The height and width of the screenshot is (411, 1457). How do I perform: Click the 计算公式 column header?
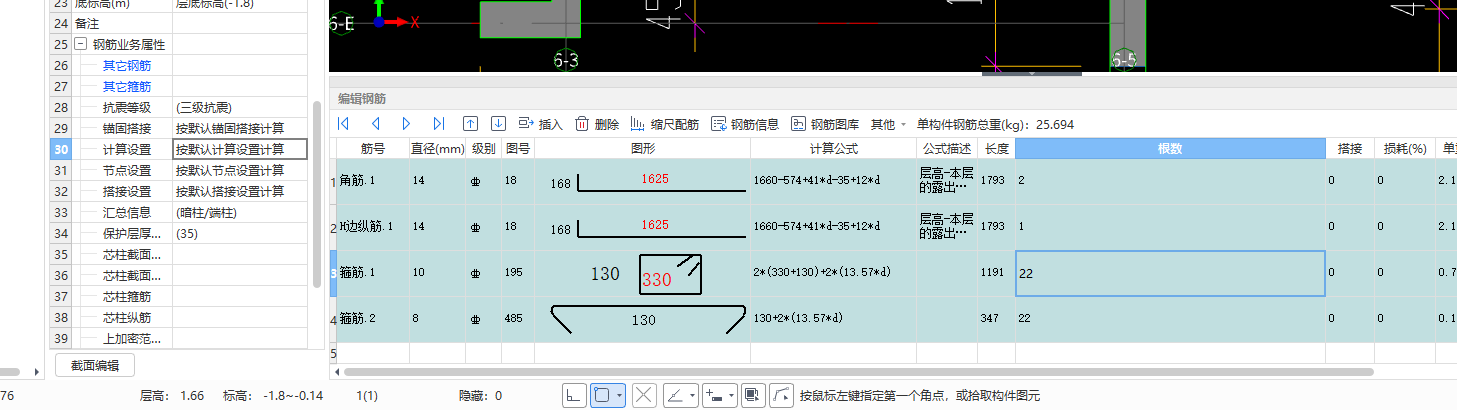click(x=834, y=148)
